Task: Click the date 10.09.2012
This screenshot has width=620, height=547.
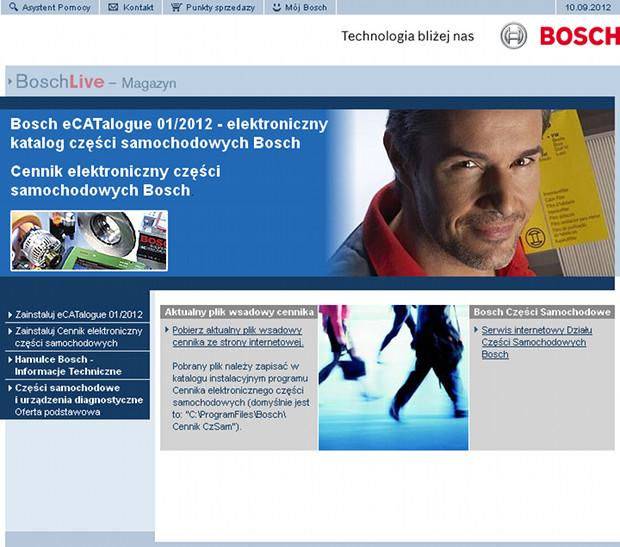Action: coord(588,8)
